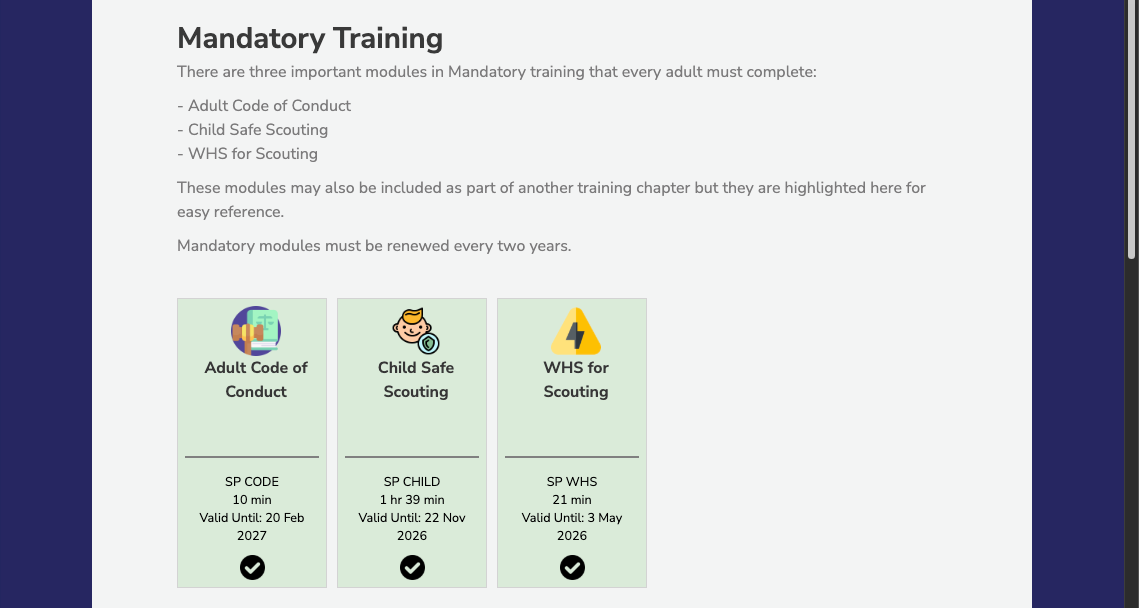Image resolution: width=1139 pixels, height=608 pixels.
Task: Click the 'Valid Until: 22 Nov 2026' text
Action: pos(412,527)
